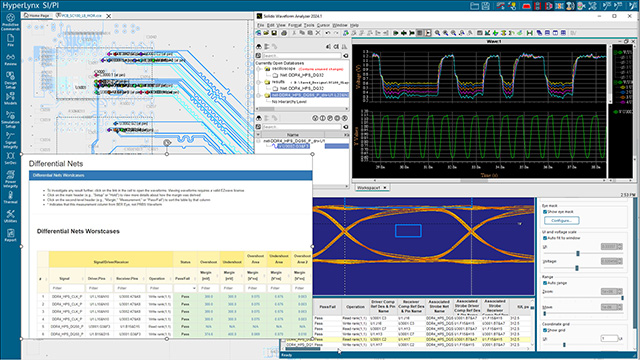The image size is (640, 360).
Task: Click the green H measurement icon in Waveform toolbar
Action: pos(529,33)
